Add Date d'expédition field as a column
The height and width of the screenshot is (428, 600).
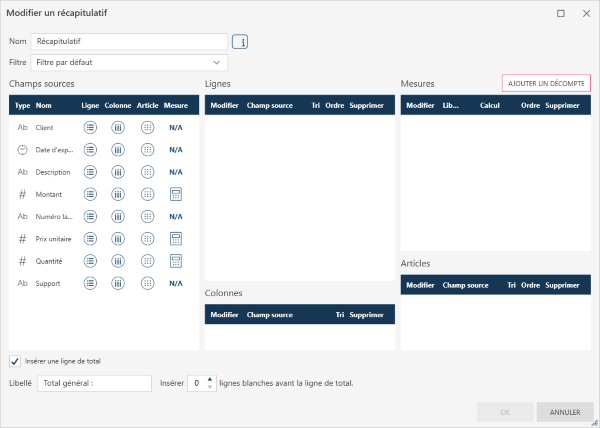[x=118, y=150]
